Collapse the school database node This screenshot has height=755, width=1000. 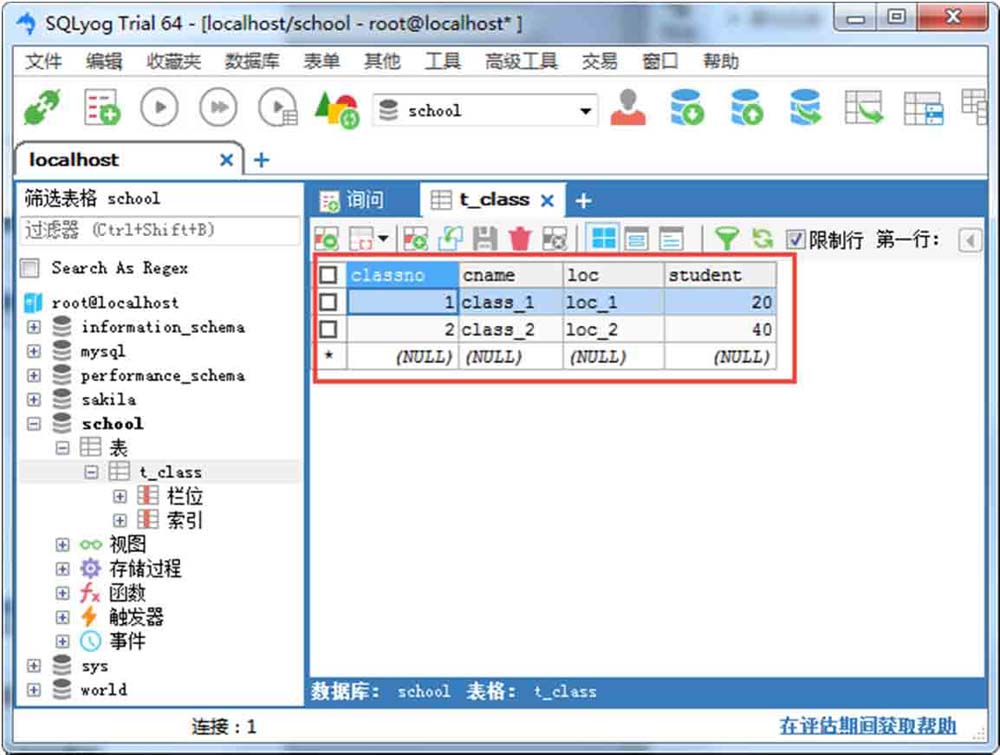coord(34,424)
